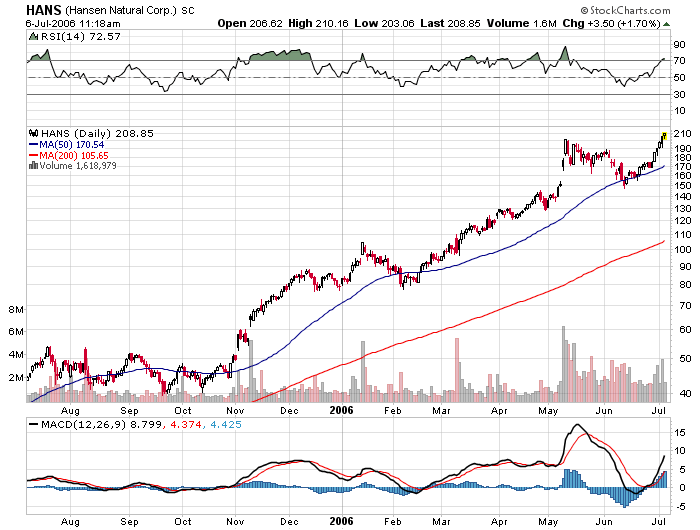Click the 8M volume scale label
Image resolution: width=700 pixels, height=530 pixels.
coord(16,309)
